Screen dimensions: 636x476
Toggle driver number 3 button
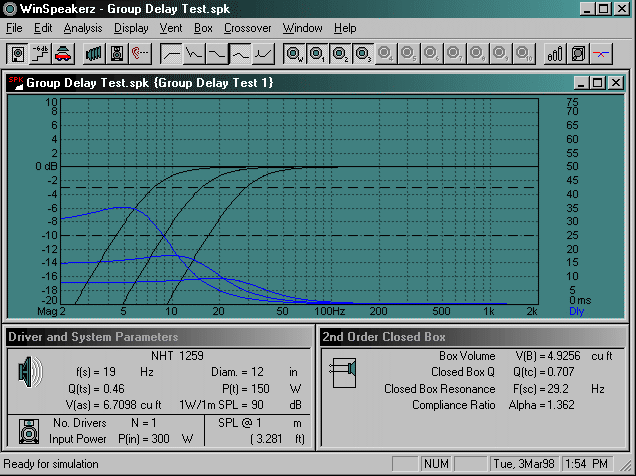point(363,52)
